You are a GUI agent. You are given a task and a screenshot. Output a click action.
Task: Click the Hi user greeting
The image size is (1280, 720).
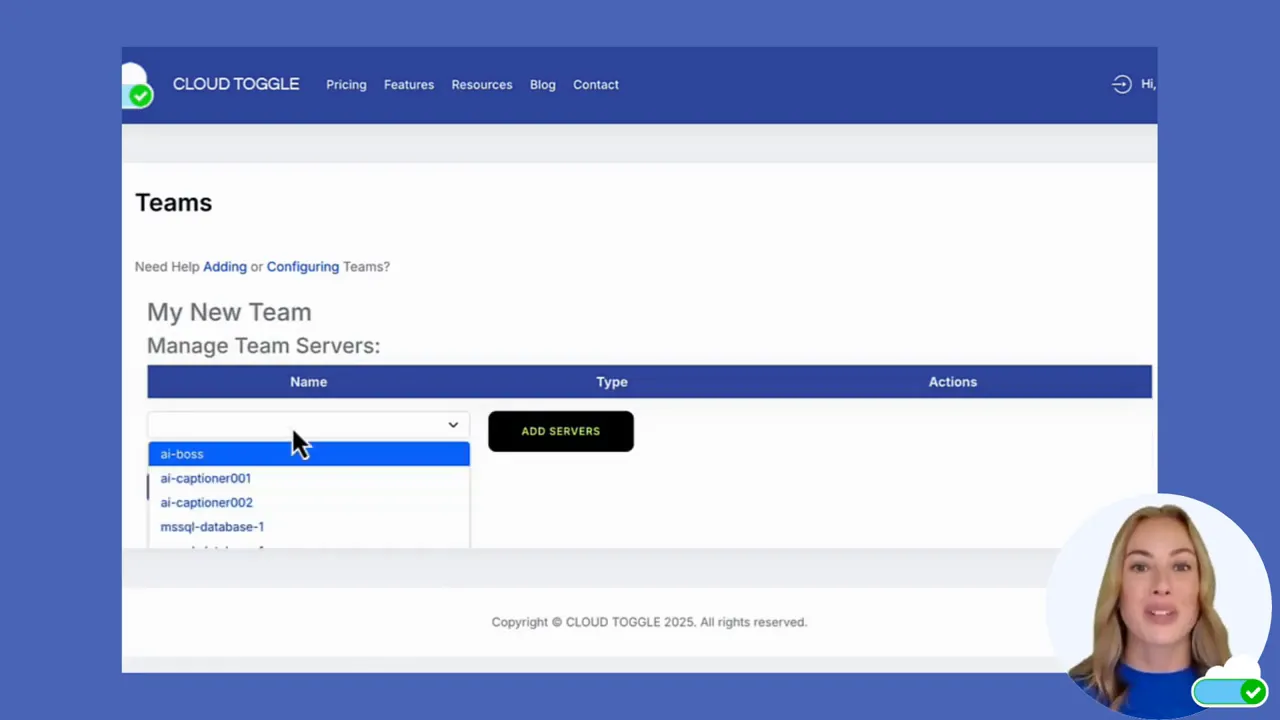[1147, 84]
